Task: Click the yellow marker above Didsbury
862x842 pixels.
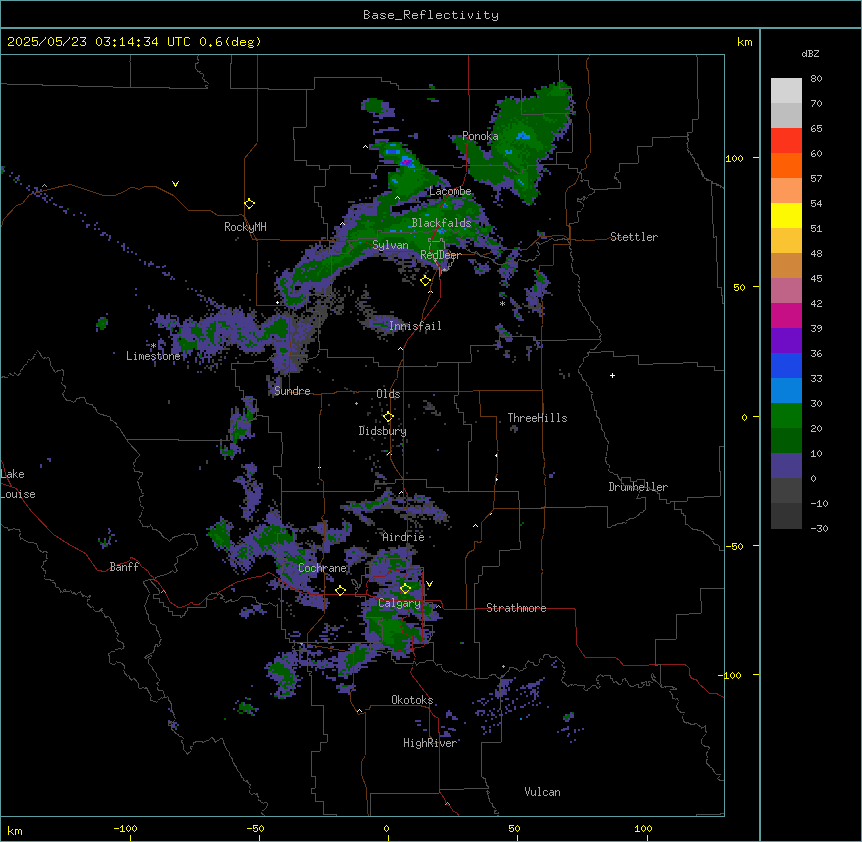Action: 388,417
